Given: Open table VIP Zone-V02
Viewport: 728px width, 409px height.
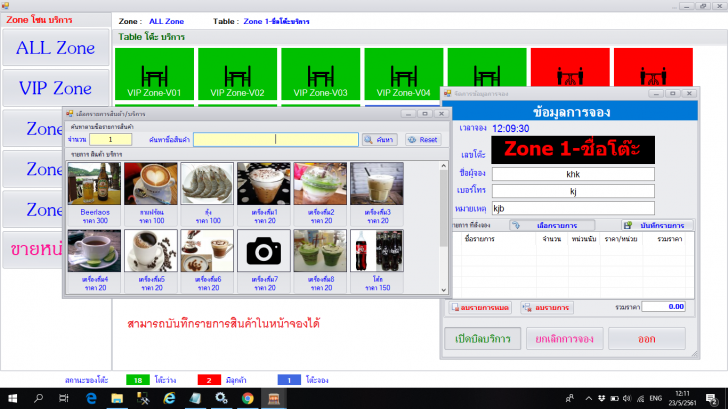Looking at the screenshot, I should click(x=237, y=74).
